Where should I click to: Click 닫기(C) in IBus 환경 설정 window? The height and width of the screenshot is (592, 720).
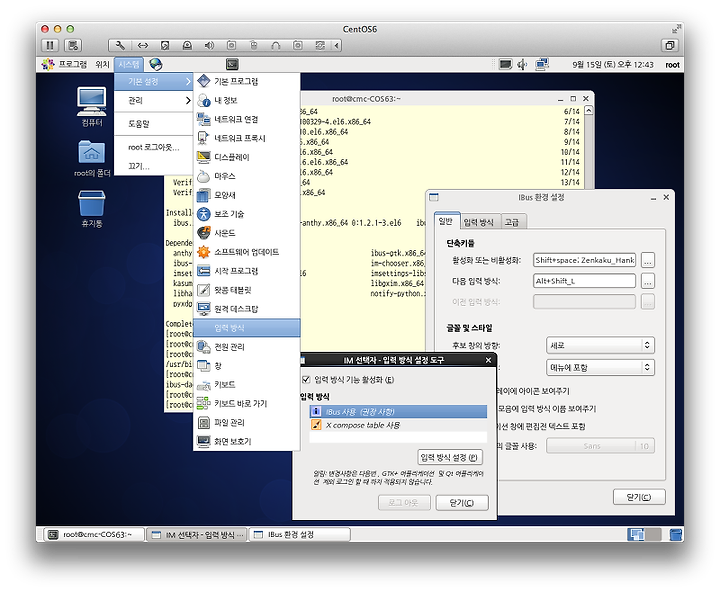point(639,496)
